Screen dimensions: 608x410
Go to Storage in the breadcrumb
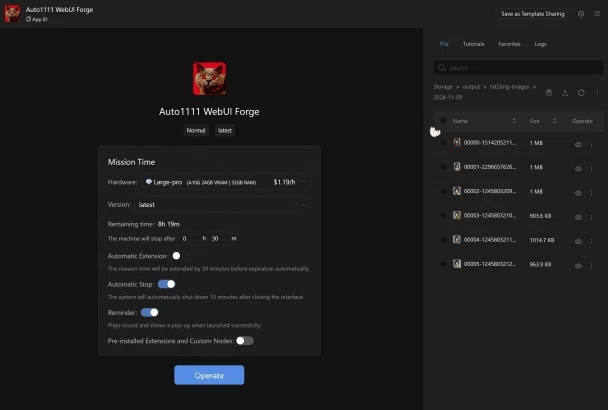[443, 86]
